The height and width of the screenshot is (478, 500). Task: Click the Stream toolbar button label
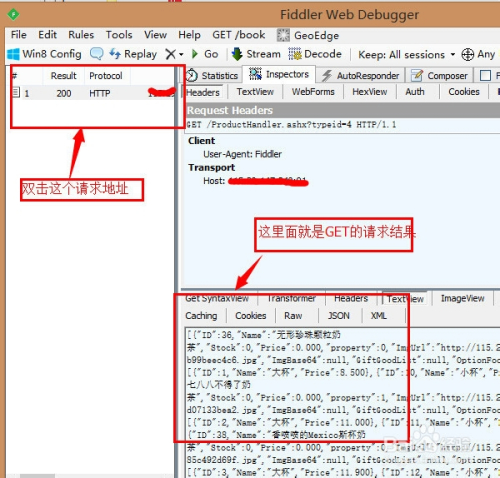click(x=263, y=54)
